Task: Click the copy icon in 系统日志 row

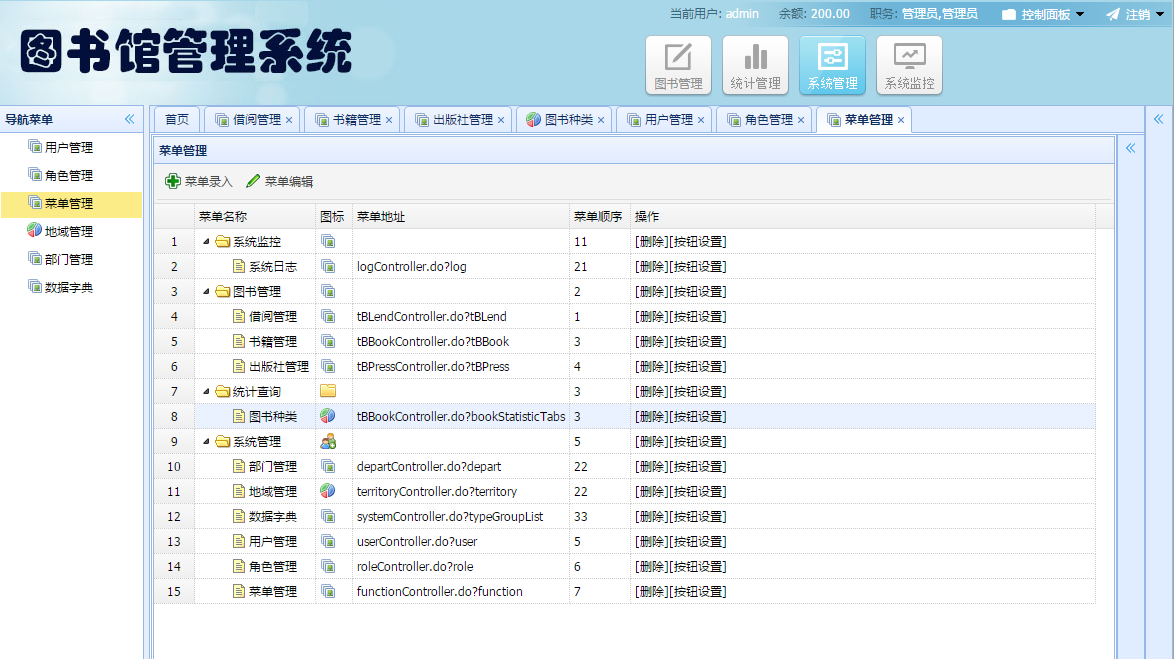Action: coord(328,266)
